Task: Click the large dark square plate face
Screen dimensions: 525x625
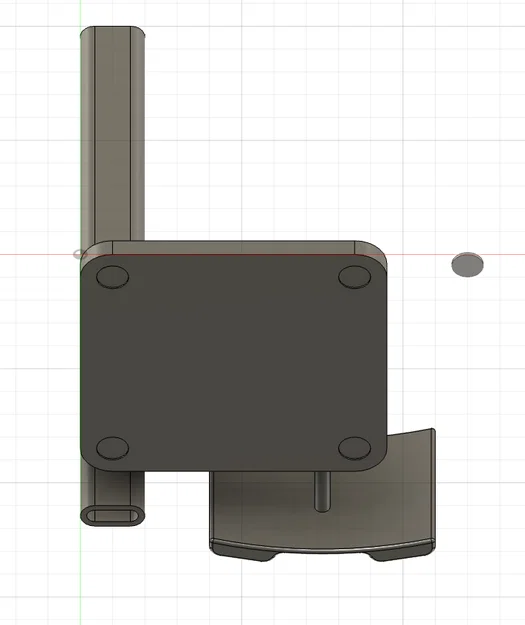Action: coord(234,363)
